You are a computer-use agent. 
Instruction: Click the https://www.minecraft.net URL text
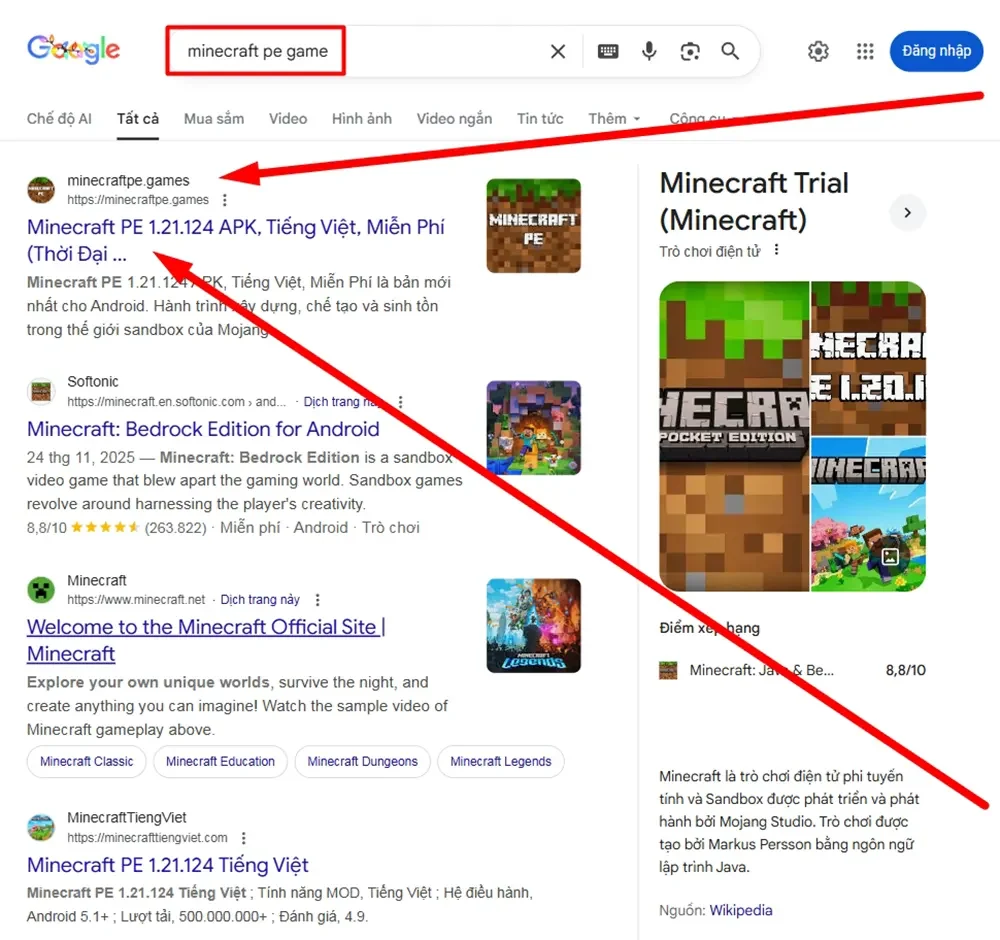[136, 599]
